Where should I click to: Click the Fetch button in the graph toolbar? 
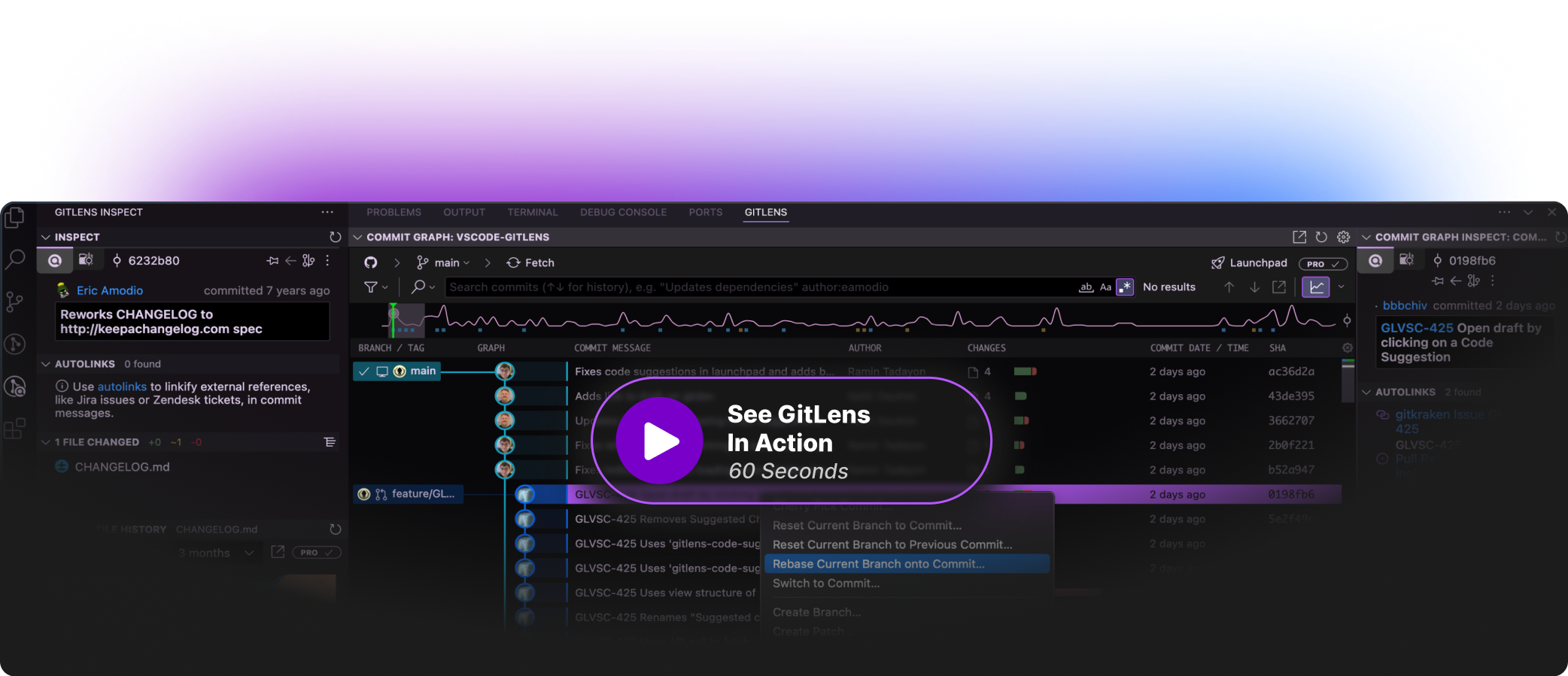tap(530, 262)
